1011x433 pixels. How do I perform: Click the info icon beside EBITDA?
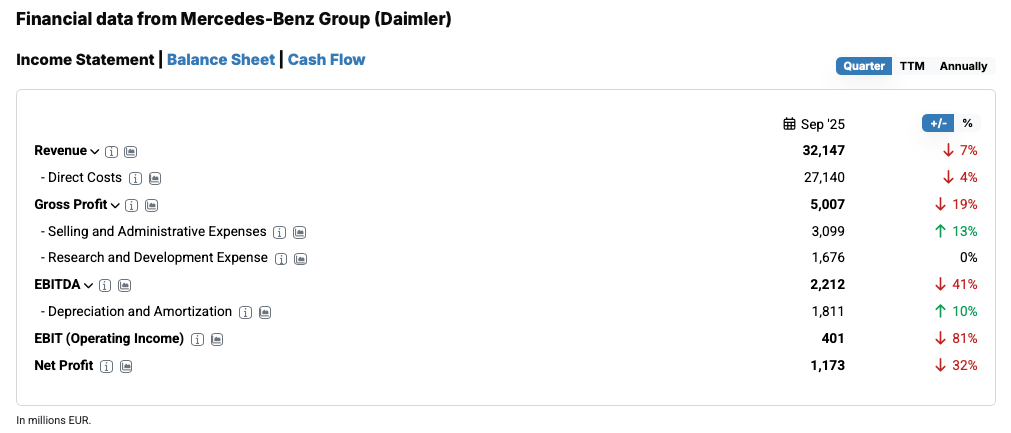[105, 286]
